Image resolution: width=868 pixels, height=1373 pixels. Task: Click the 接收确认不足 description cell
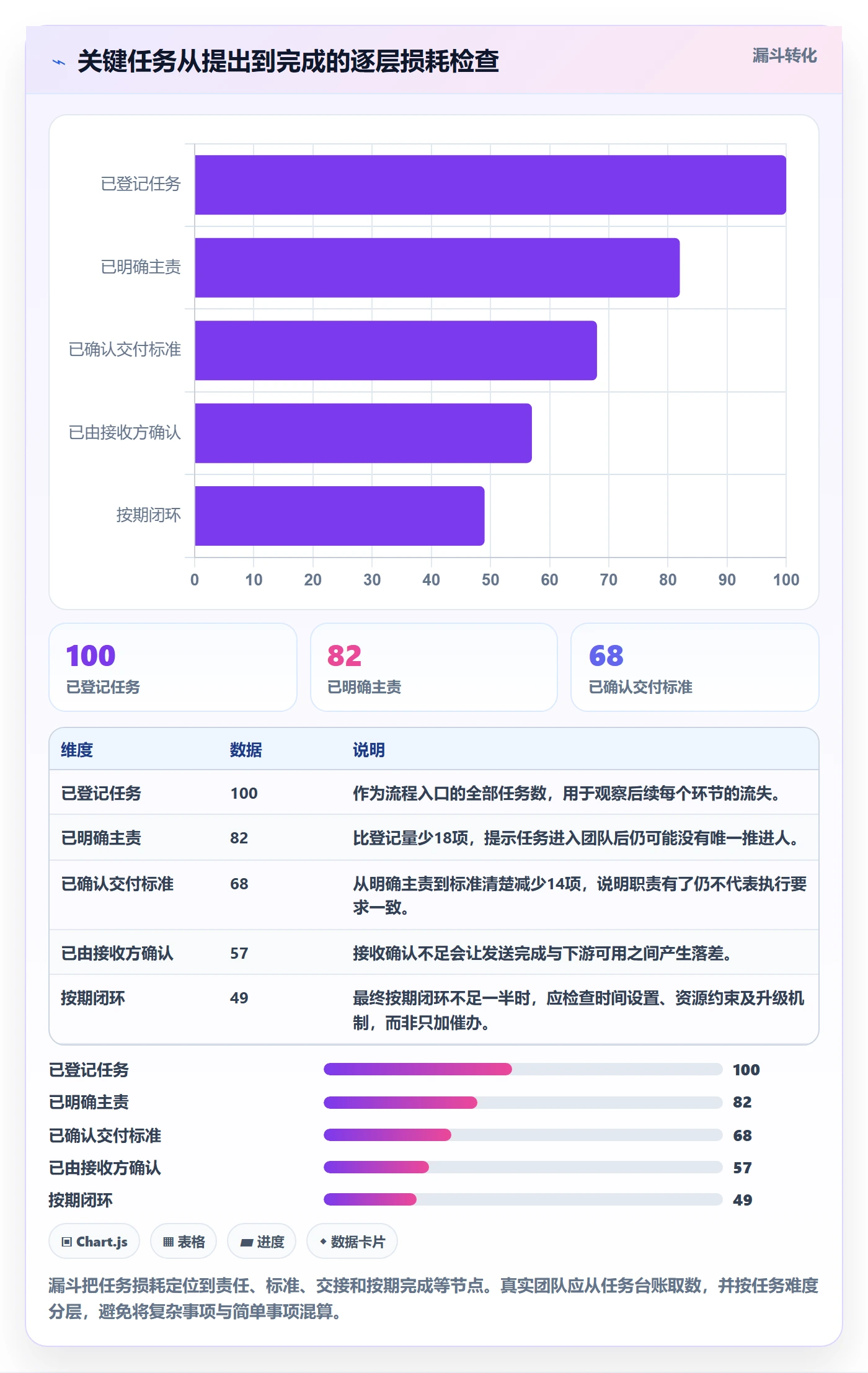click(543, 953)
